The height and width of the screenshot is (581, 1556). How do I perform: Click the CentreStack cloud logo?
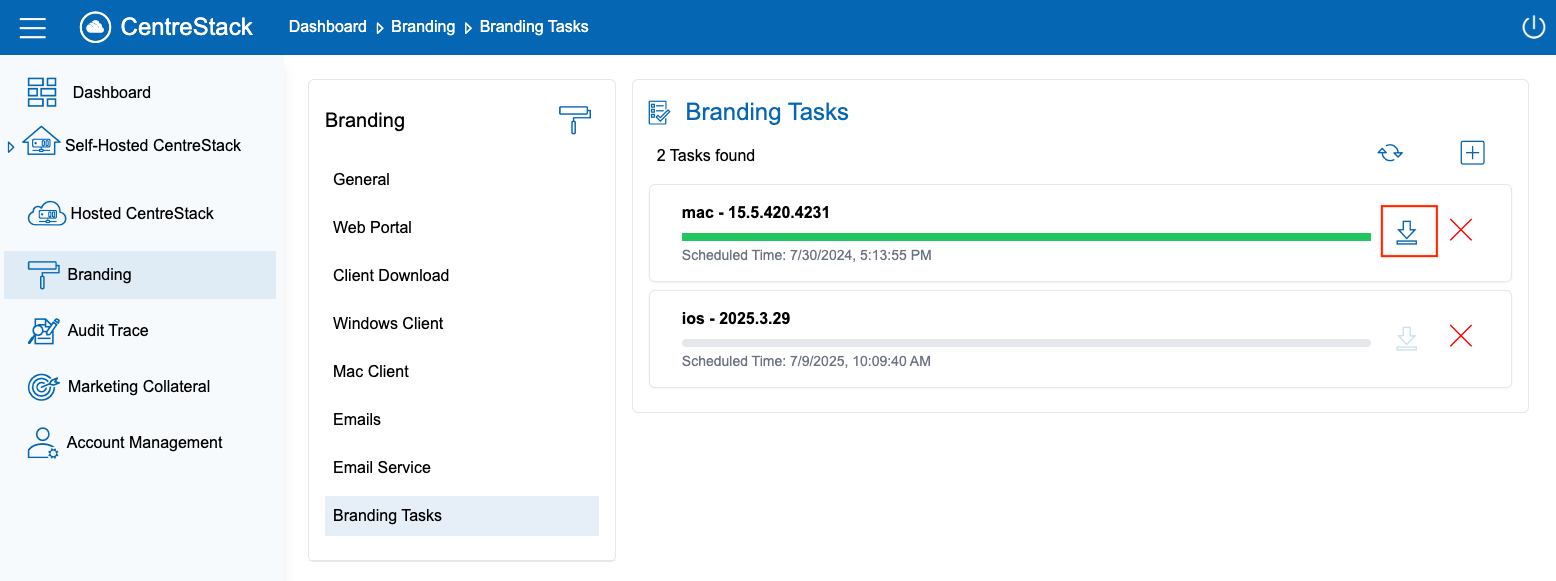[x=96, y=27]
